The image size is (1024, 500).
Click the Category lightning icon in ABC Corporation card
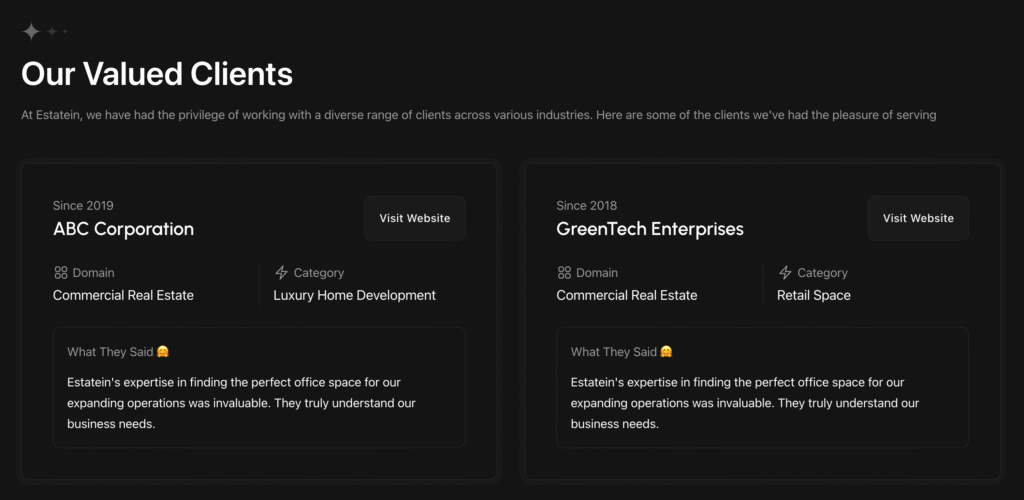point(281,273)
